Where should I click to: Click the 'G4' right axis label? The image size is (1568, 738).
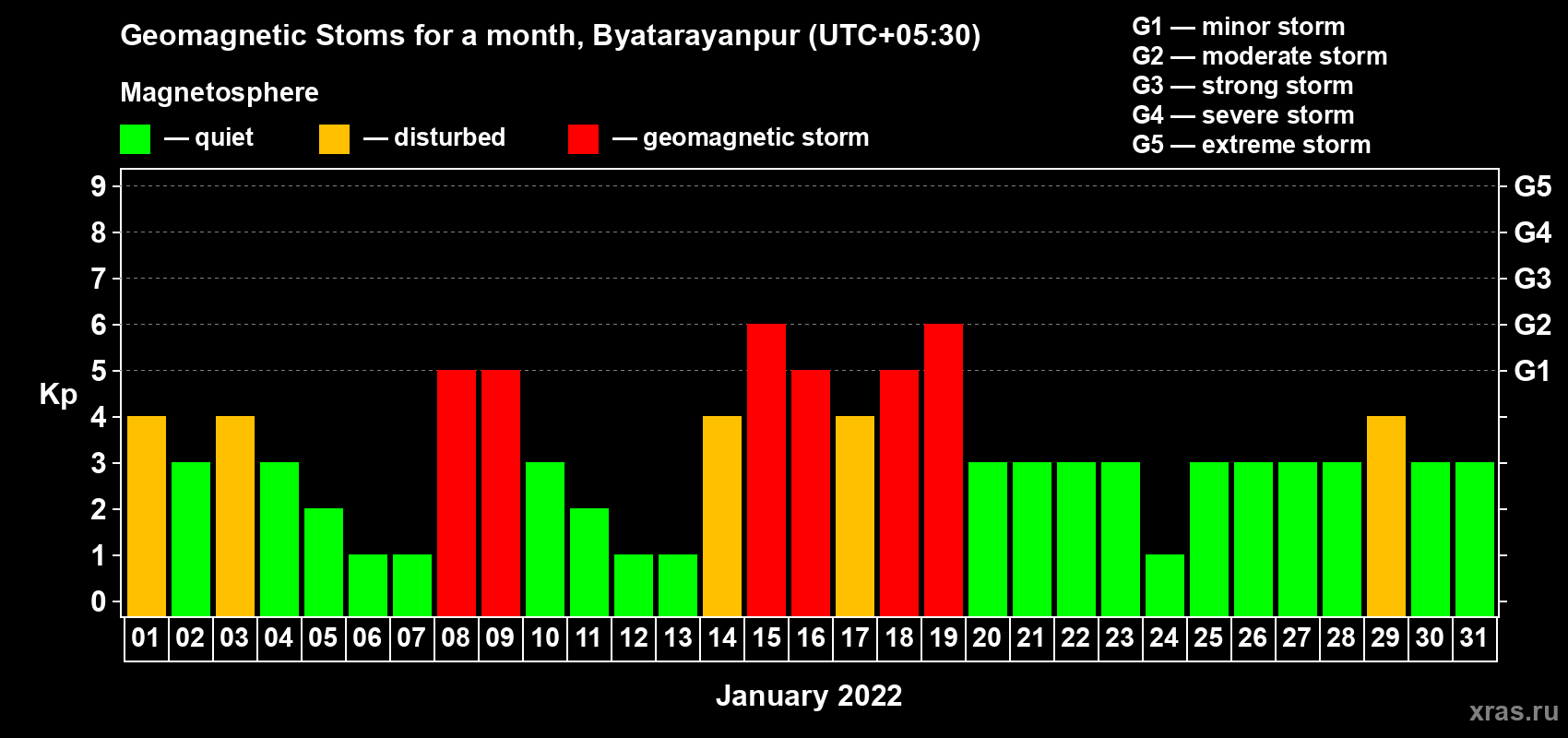(1532, 232)
